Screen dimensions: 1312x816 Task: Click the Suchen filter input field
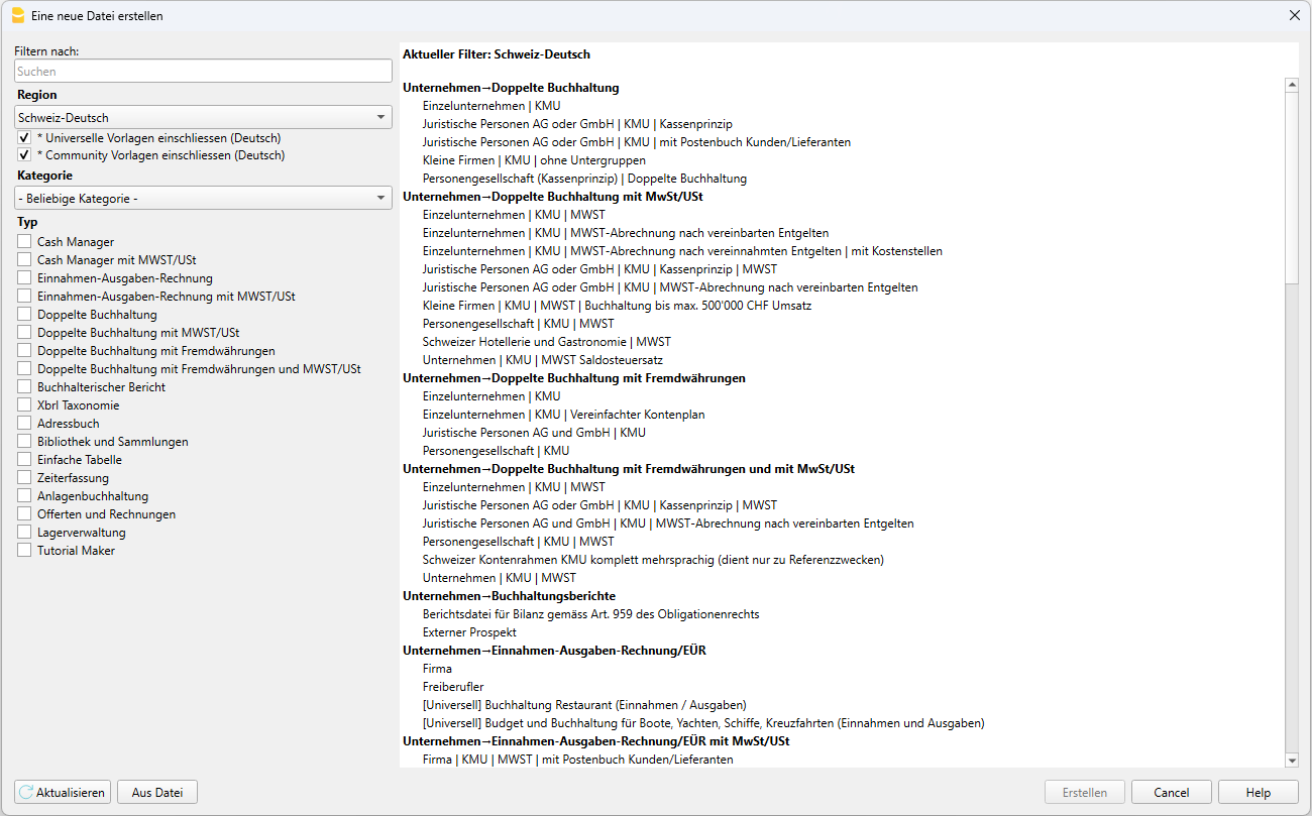tap(203, 71)
